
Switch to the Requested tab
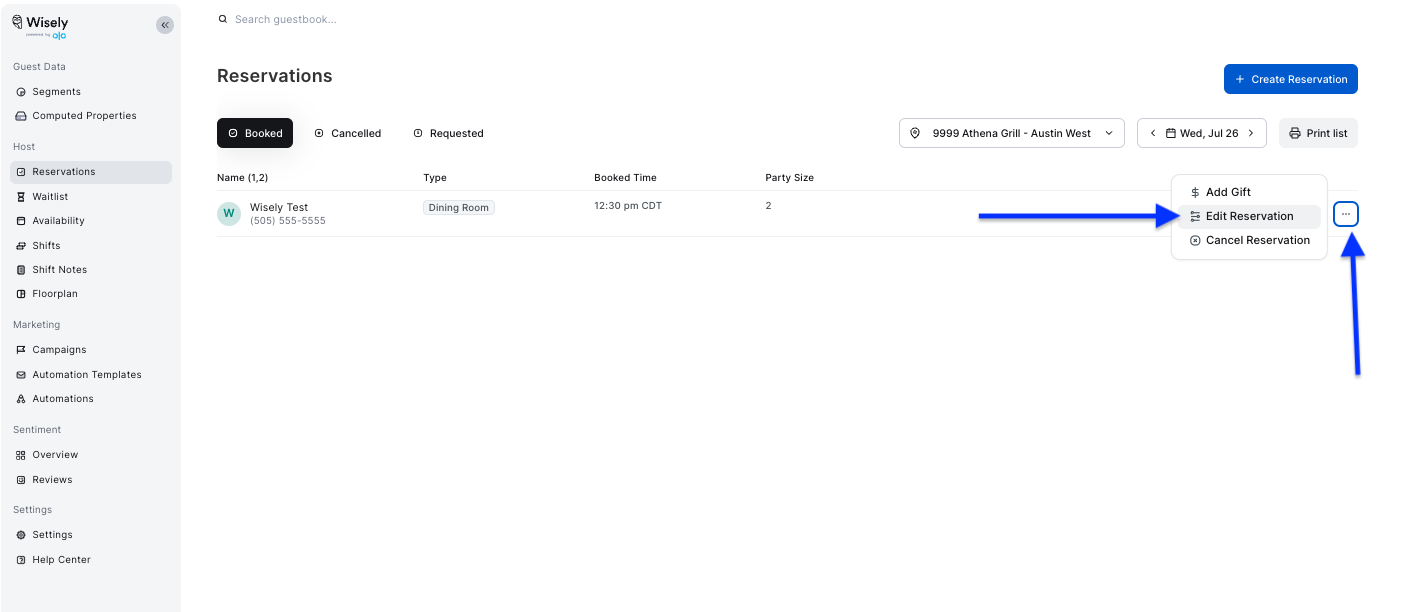(448, 133)
